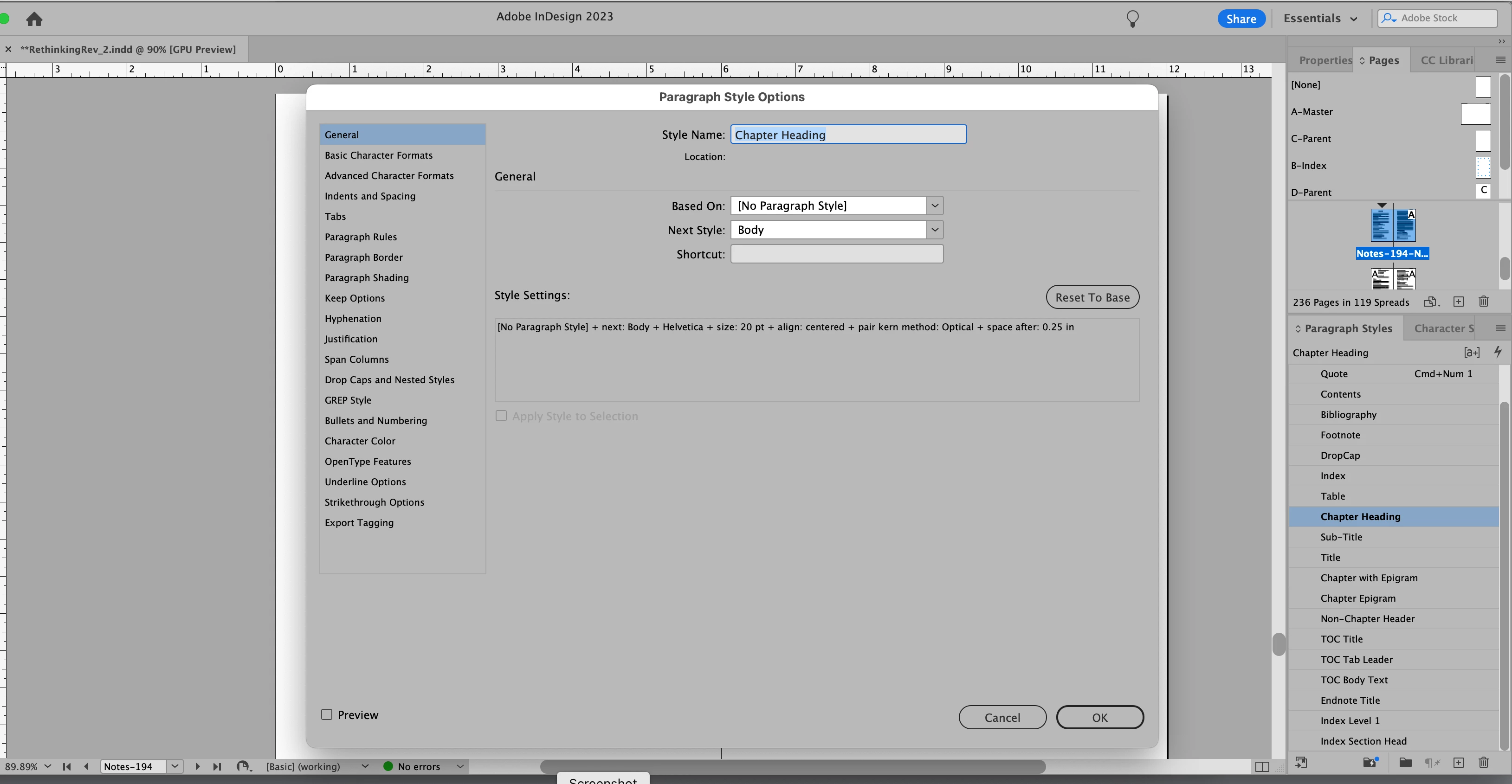The width and height of the screenshot is (1512, 784).
Task: Delete selected style via trash icon
Action: [1484, 763]
